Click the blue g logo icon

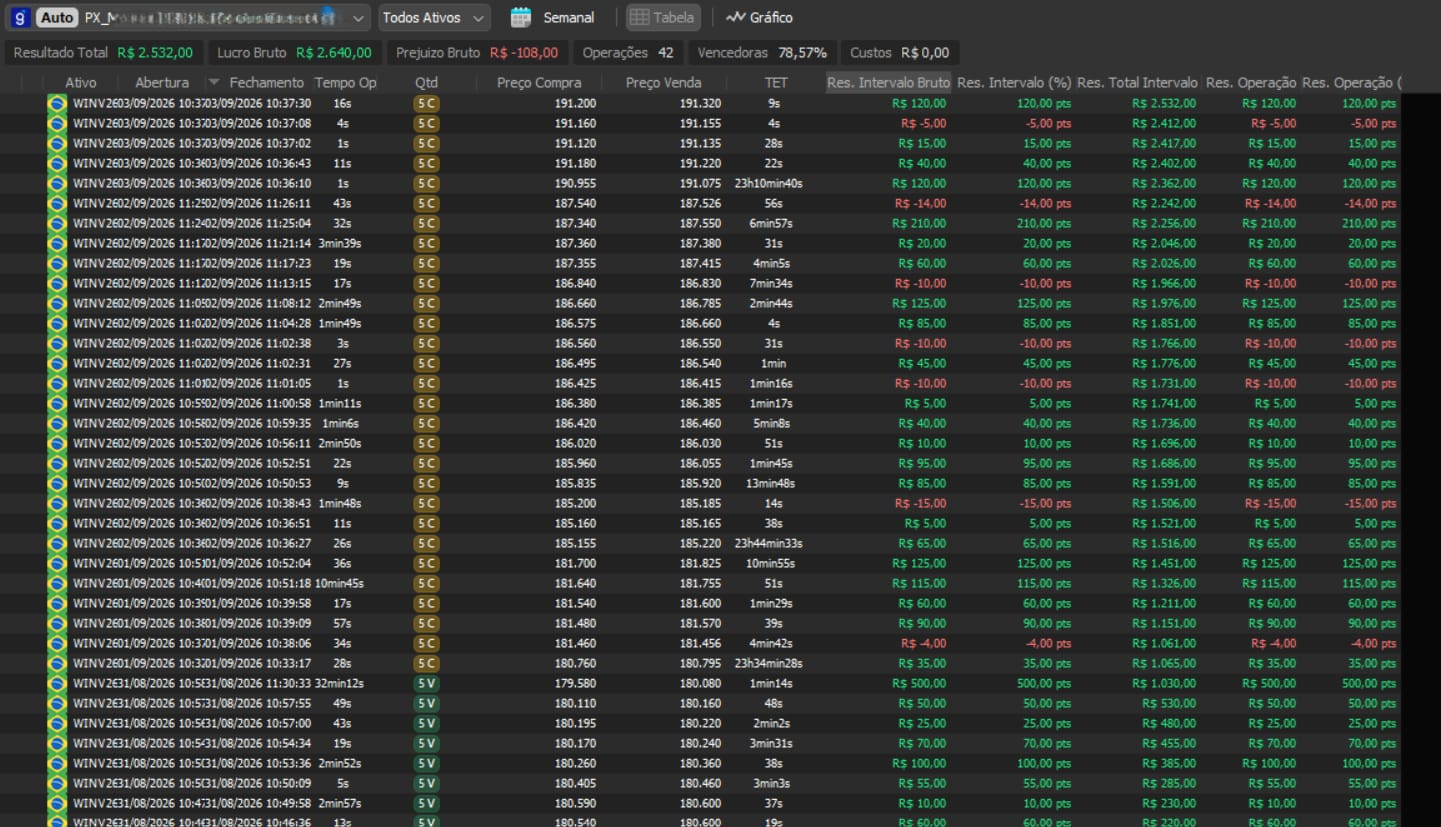click(20, 17)
